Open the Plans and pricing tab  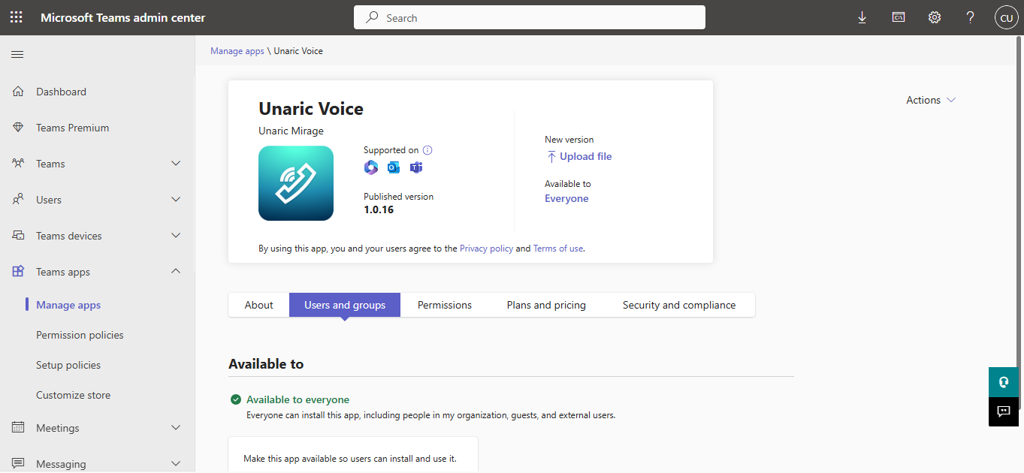coord(546,305)
